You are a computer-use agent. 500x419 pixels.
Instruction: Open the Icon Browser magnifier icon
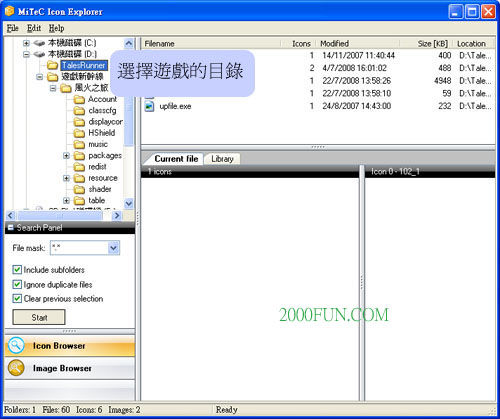click(16, 345)
